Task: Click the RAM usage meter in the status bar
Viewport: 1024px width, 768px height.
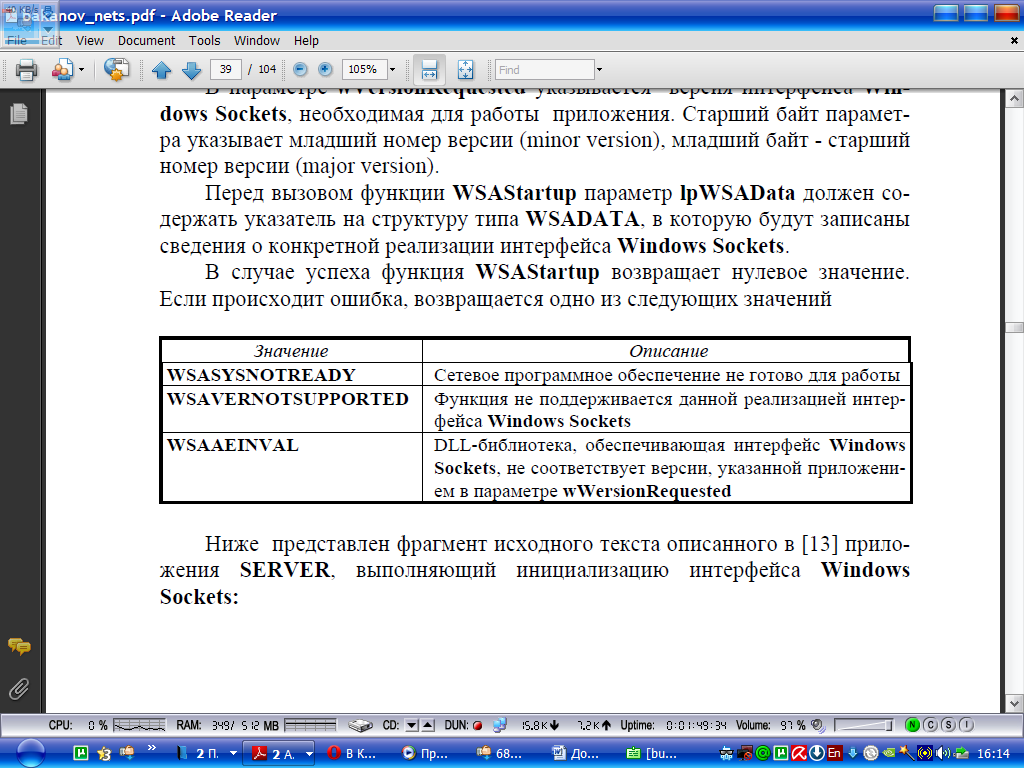Action: click(310, 725)
